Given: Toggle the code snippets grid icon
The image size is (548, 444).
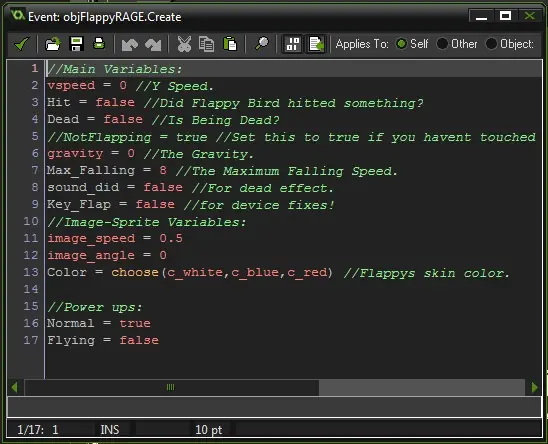Looking at the screenshot, I should 293,44.
